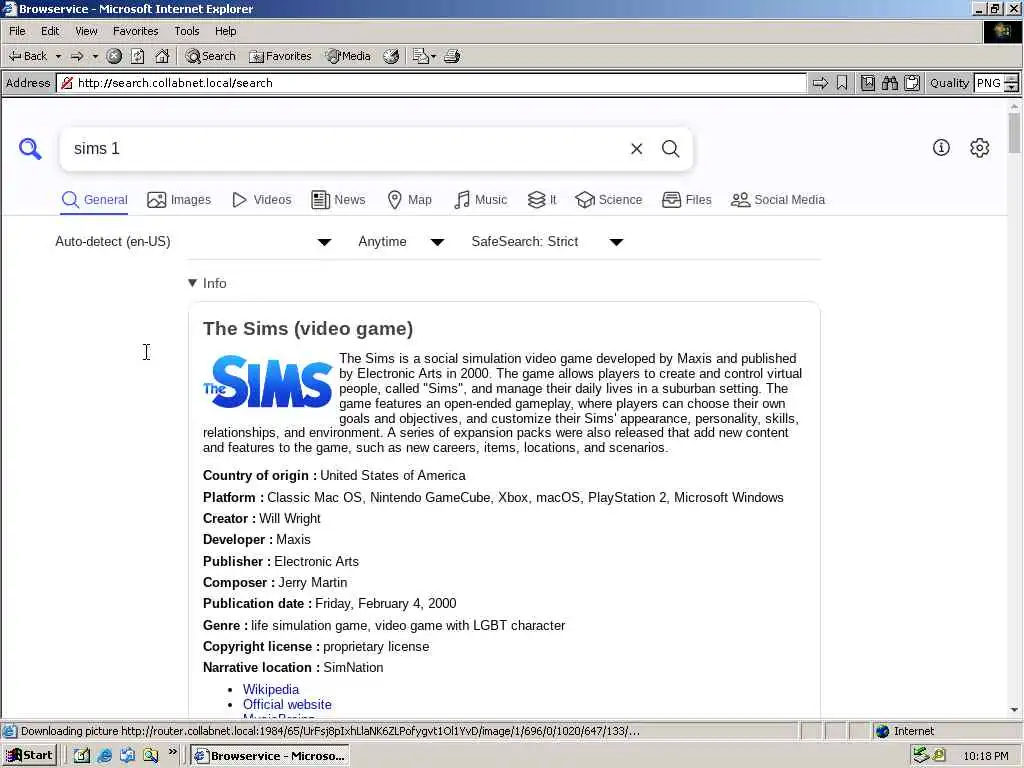Click the Quality PNG value field
Viewport: 1024px width, 768px height.
click(989, 83)
